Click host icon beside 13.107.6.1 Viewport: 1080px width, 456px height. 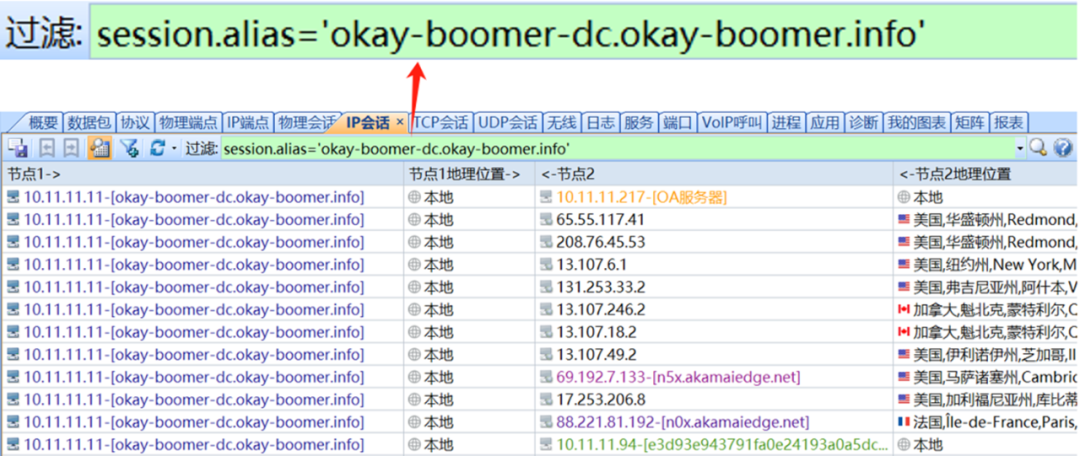coord(546,265)
